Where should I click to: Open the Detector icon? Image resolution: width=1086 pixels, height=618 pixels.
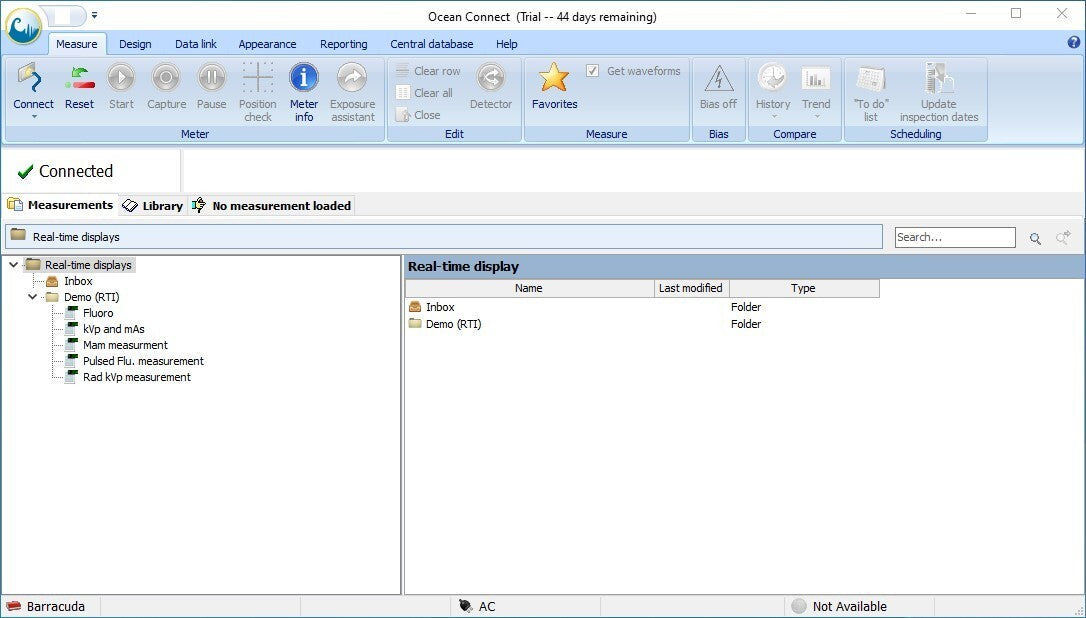tap(490, 78)
